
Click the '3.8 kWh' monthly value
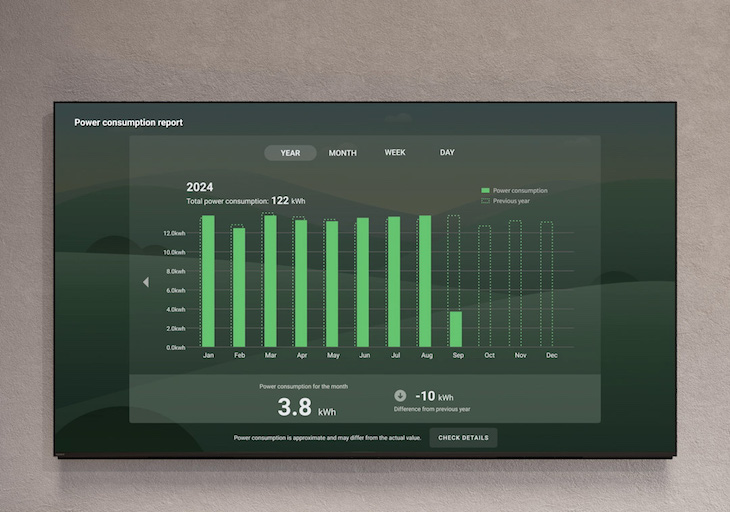307,407
